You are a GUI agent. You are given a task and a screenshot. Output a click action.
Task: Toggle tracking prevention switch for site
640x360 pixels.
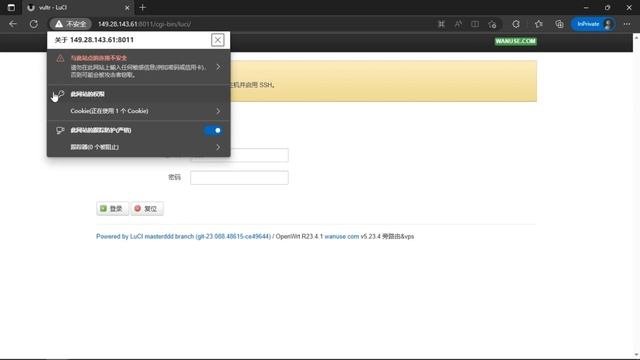[213, 131]
